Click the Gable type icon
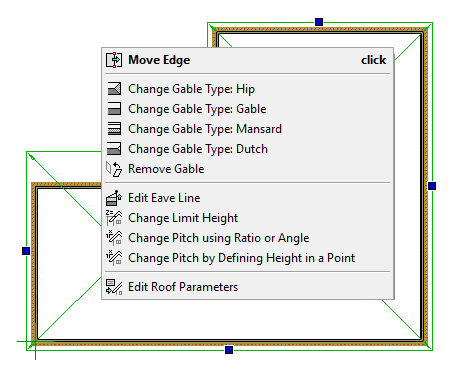The height and width of the screenshot is (376, 464). [x=114, y=109]
